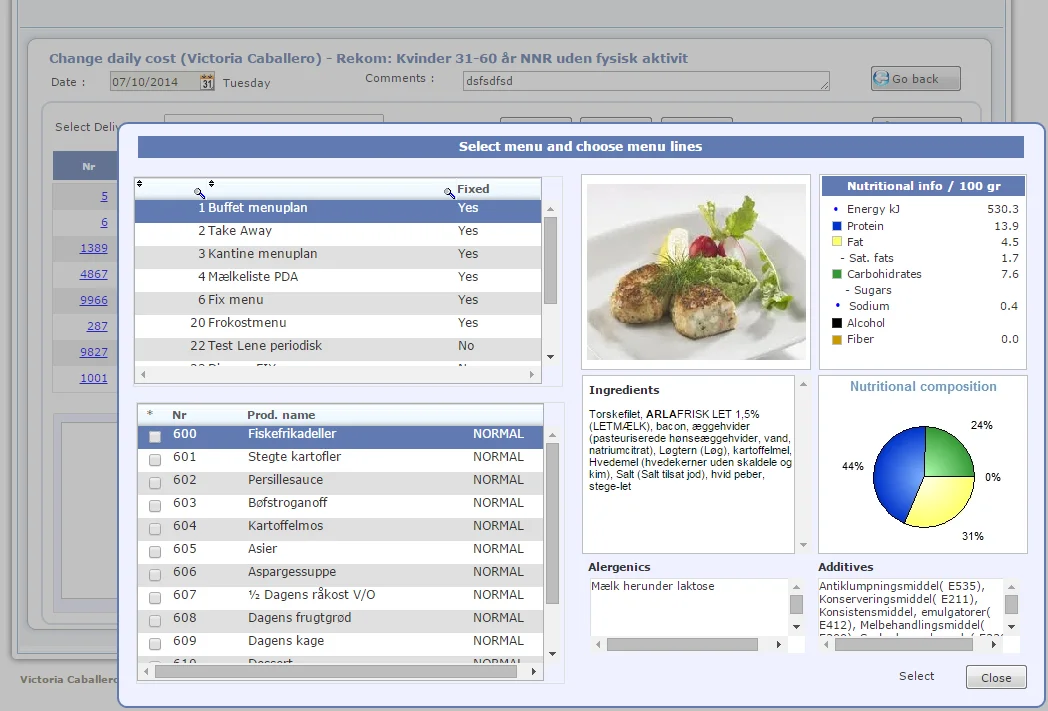Click the Comments text field
This screenshot has width=1048, height=711.
(x=645, y=81)
